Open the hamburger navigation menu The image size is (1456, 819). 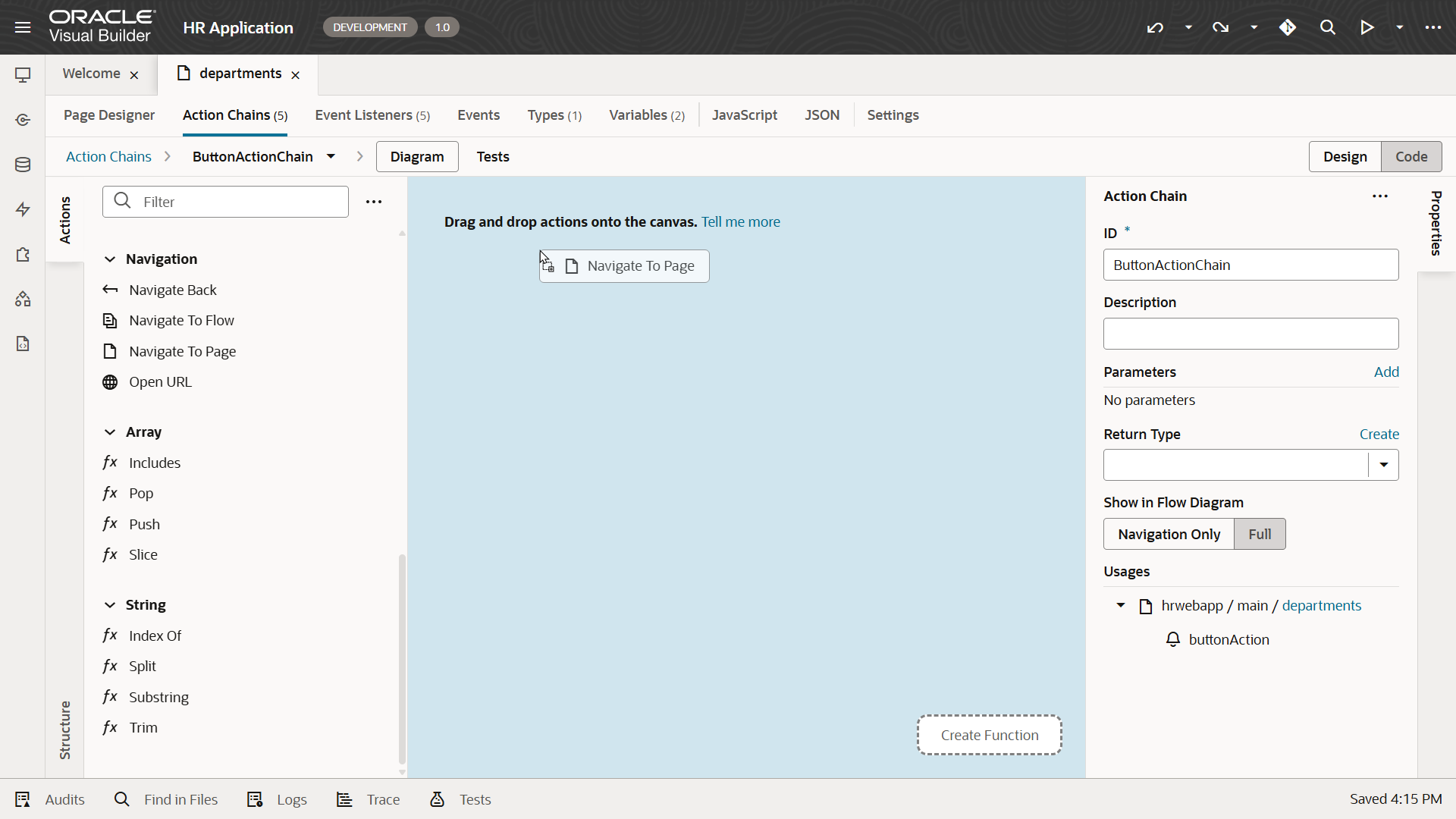click(23, 27)
